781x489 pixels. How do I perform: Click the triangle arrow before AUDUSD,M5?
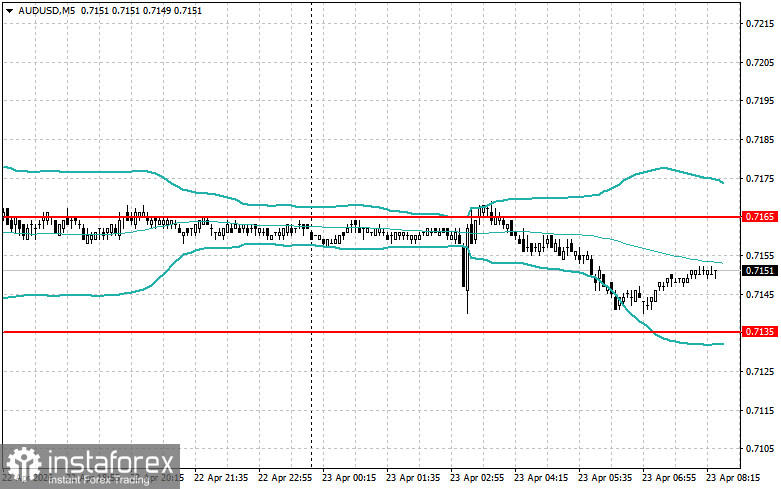click(9, 11)
